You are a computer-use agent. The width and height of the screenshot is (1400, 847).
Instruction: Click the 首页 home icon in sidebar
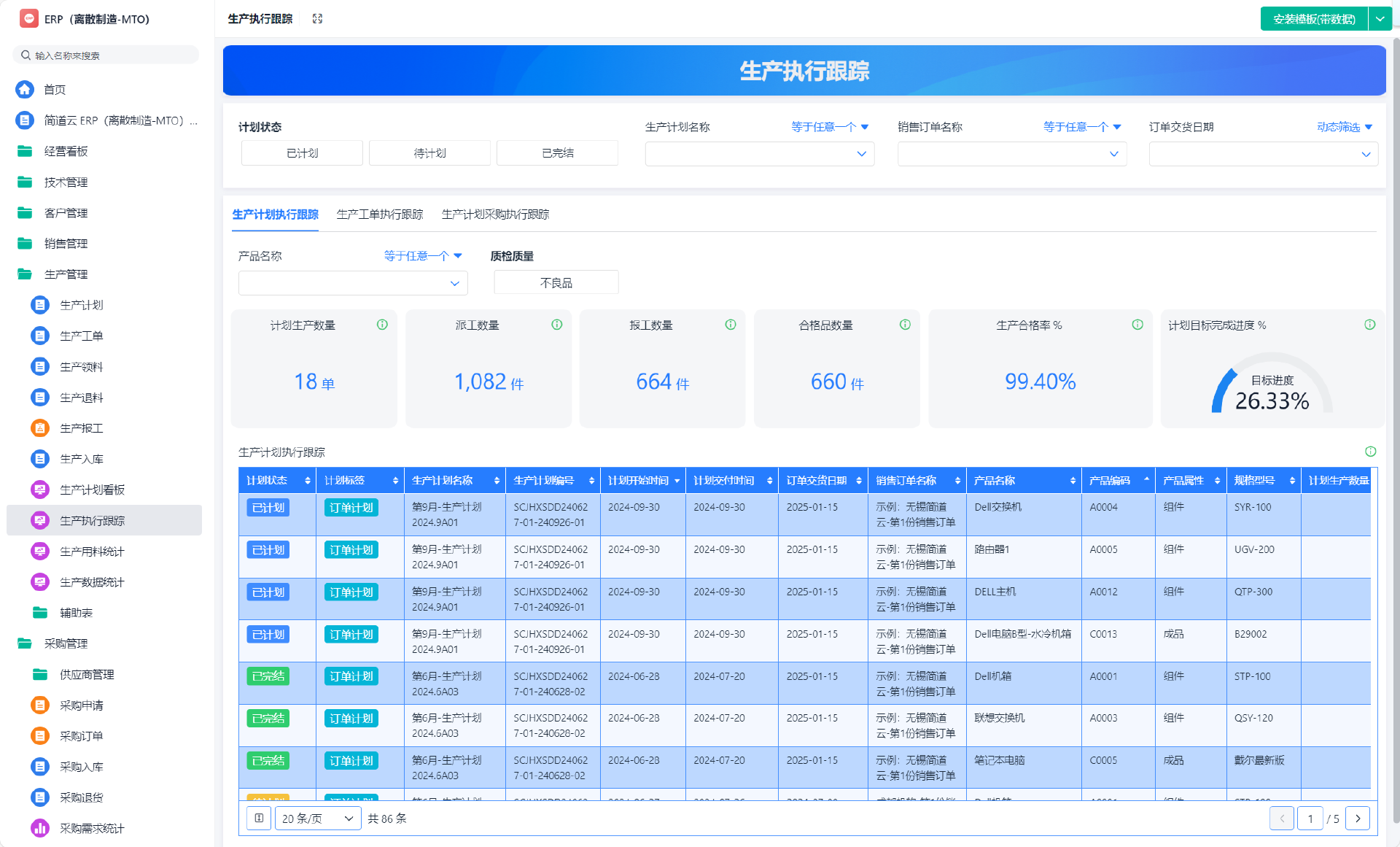25,89
